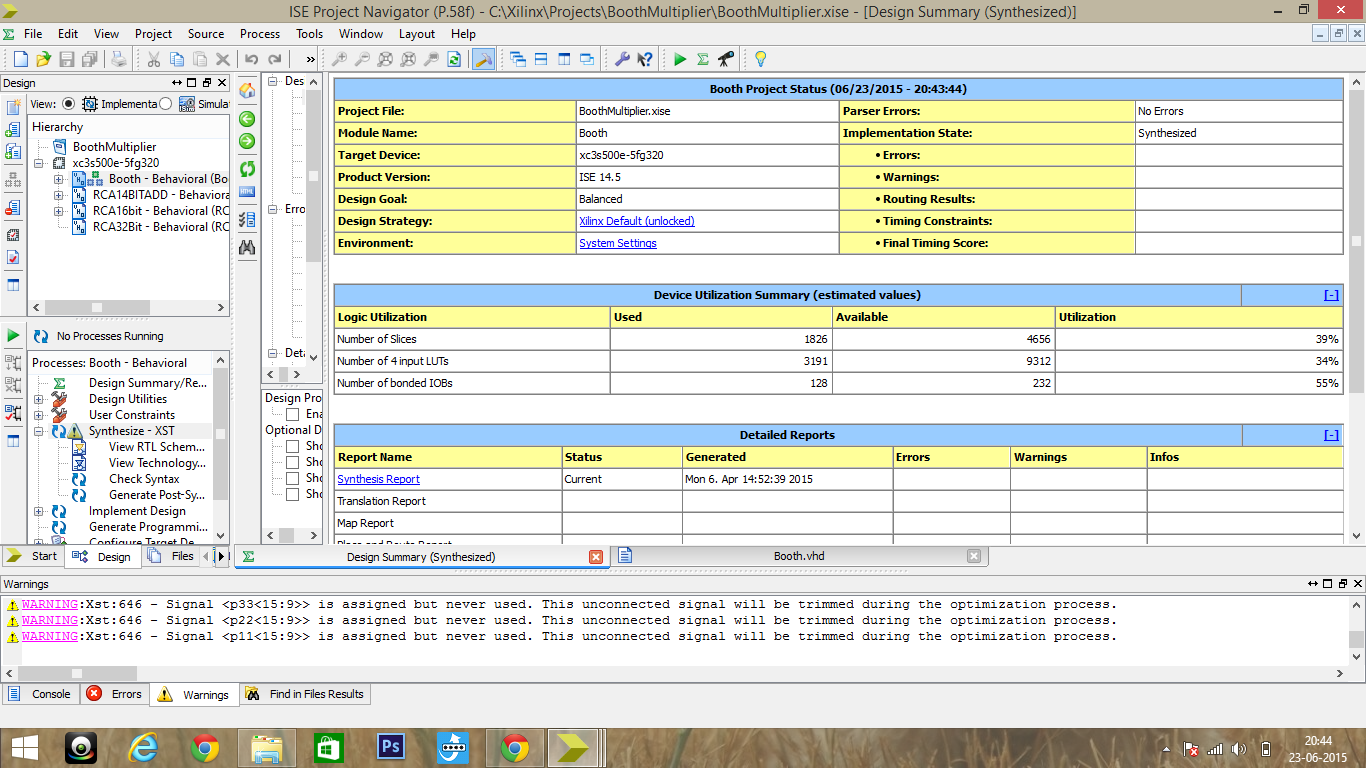1366x768 pixels.
Task: Trigger Undo using its toolbar icon
Action: tap(251, 59)
